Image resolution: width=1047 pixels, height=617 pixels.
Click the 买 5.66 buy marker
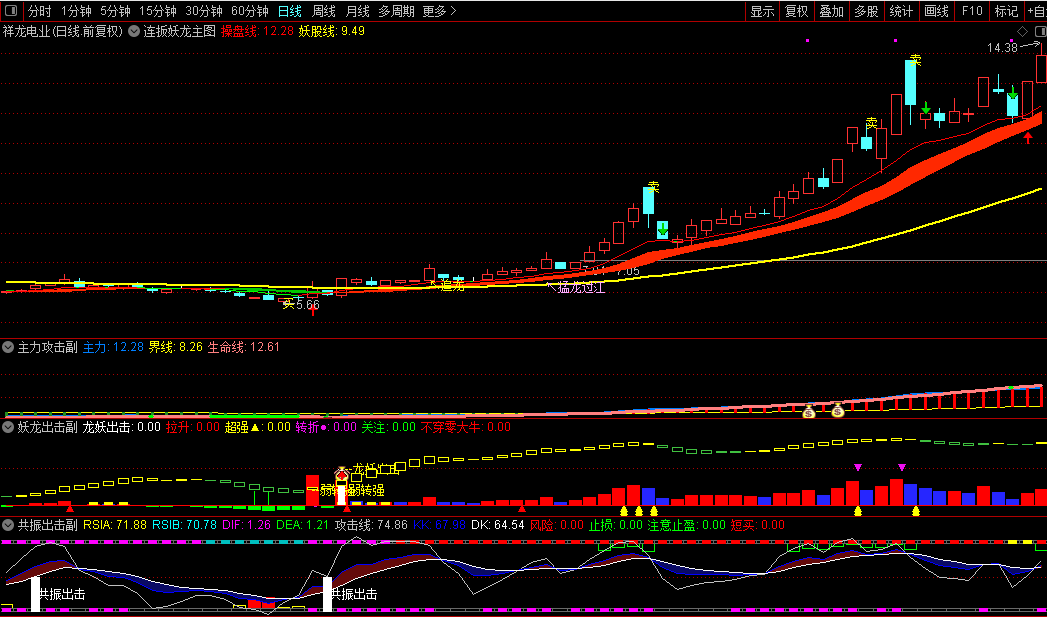301,304
